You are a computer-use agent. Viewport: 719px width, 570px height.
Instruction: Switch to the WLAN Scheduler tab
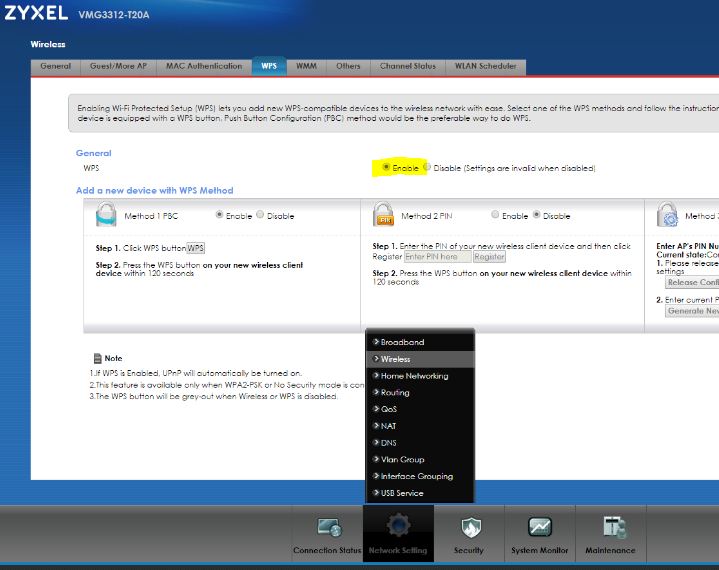click(x=485, y=67)
